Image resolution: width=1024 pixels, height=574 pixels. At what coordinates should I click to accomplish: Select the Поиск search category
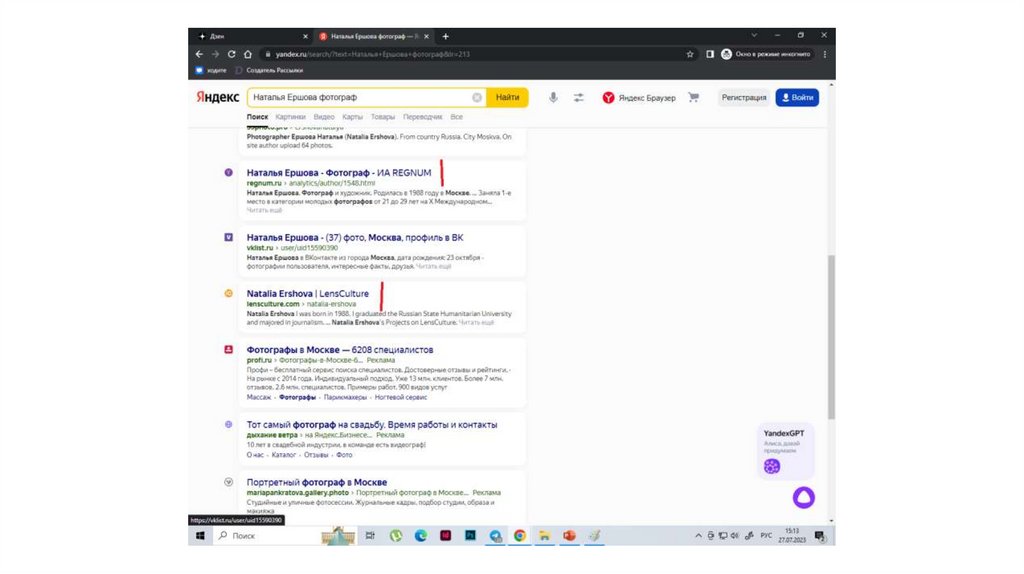pos(257,117)
